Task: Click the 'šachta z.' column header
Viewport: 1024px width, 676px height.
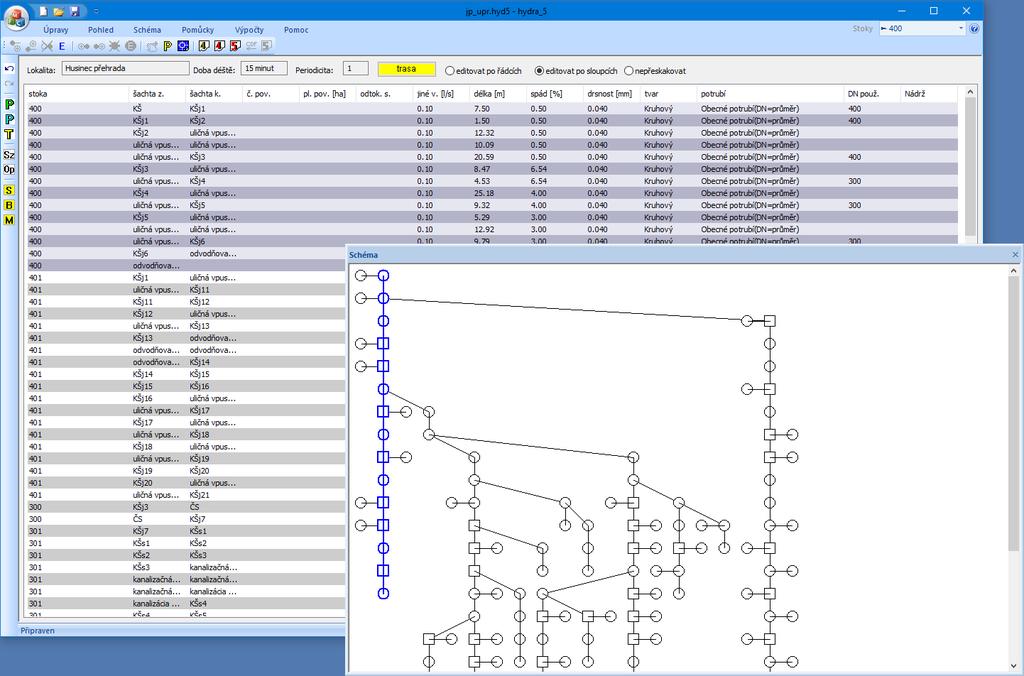Action: point(157,94)
